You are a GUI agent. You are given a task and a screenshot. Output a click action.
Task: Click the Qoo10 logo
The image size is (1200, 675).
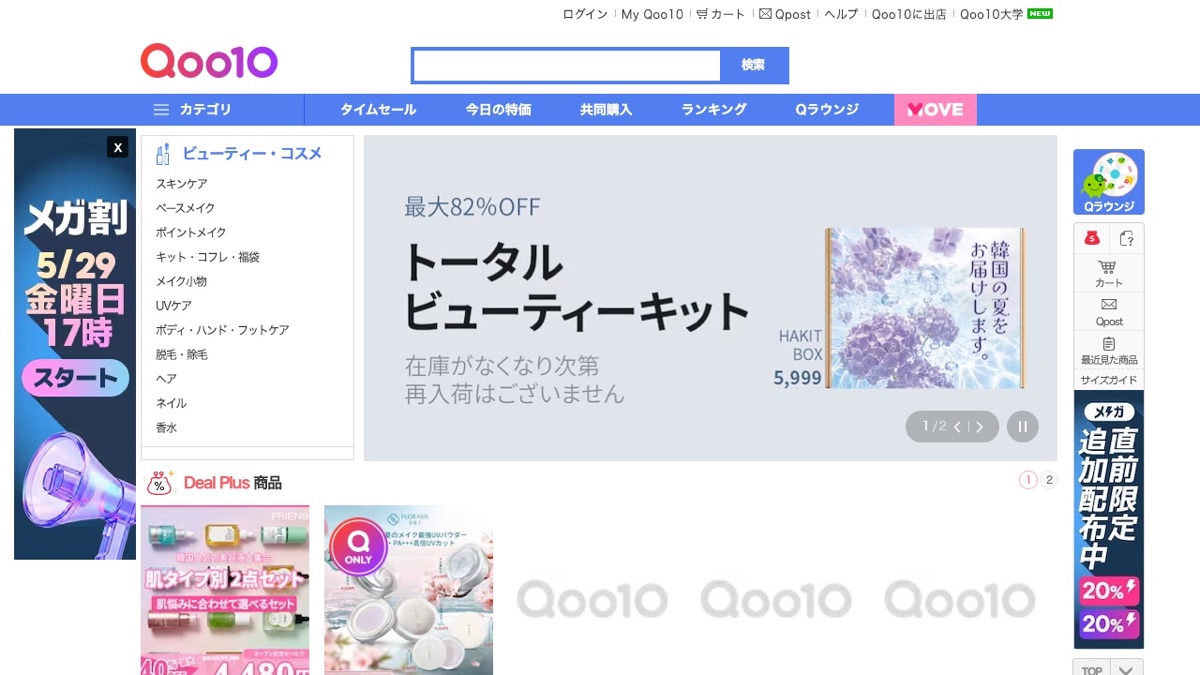click(x=209, y=62)
